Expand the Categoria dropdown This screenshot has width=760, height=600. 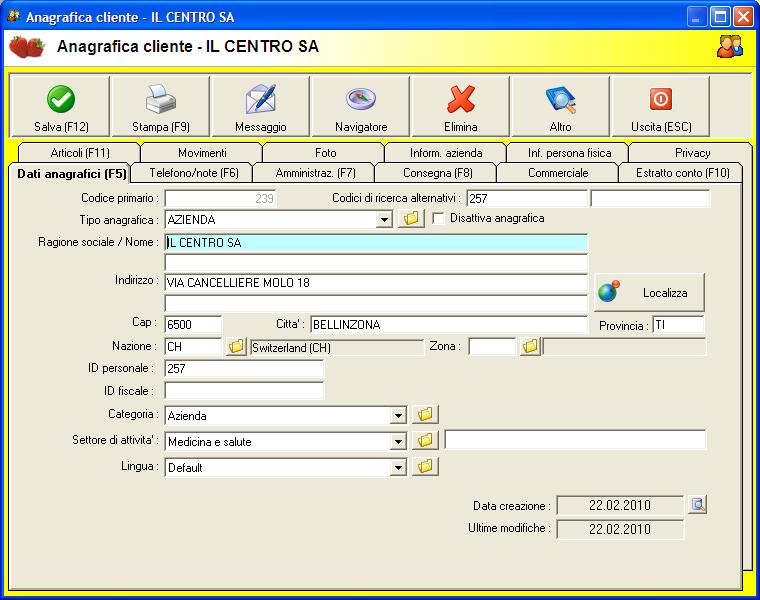pos(398,416)
